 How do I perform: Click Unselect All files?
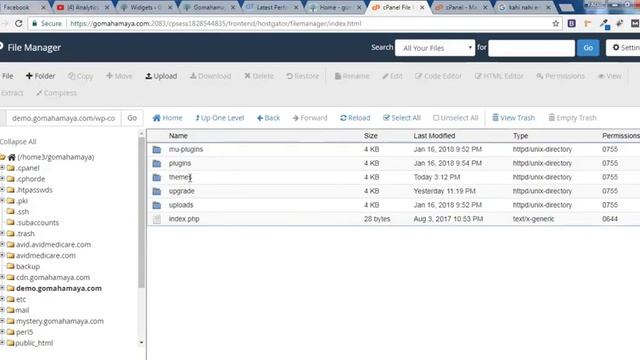click(456, 118)
